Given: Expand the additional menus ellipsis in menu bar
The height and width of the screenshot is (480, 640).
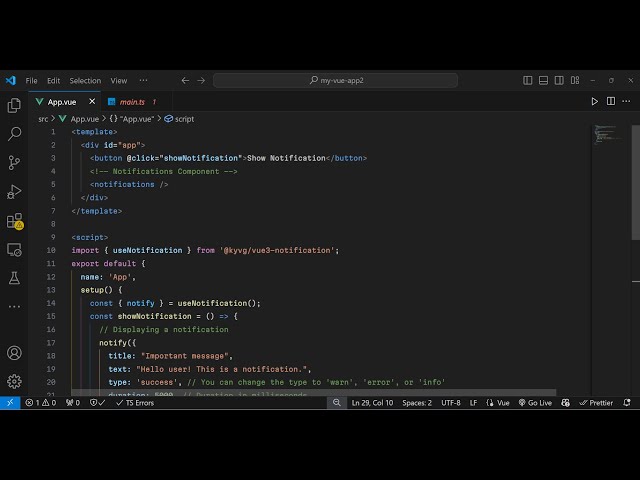Looking at the screenshot, I should click(x=143, y=80).
